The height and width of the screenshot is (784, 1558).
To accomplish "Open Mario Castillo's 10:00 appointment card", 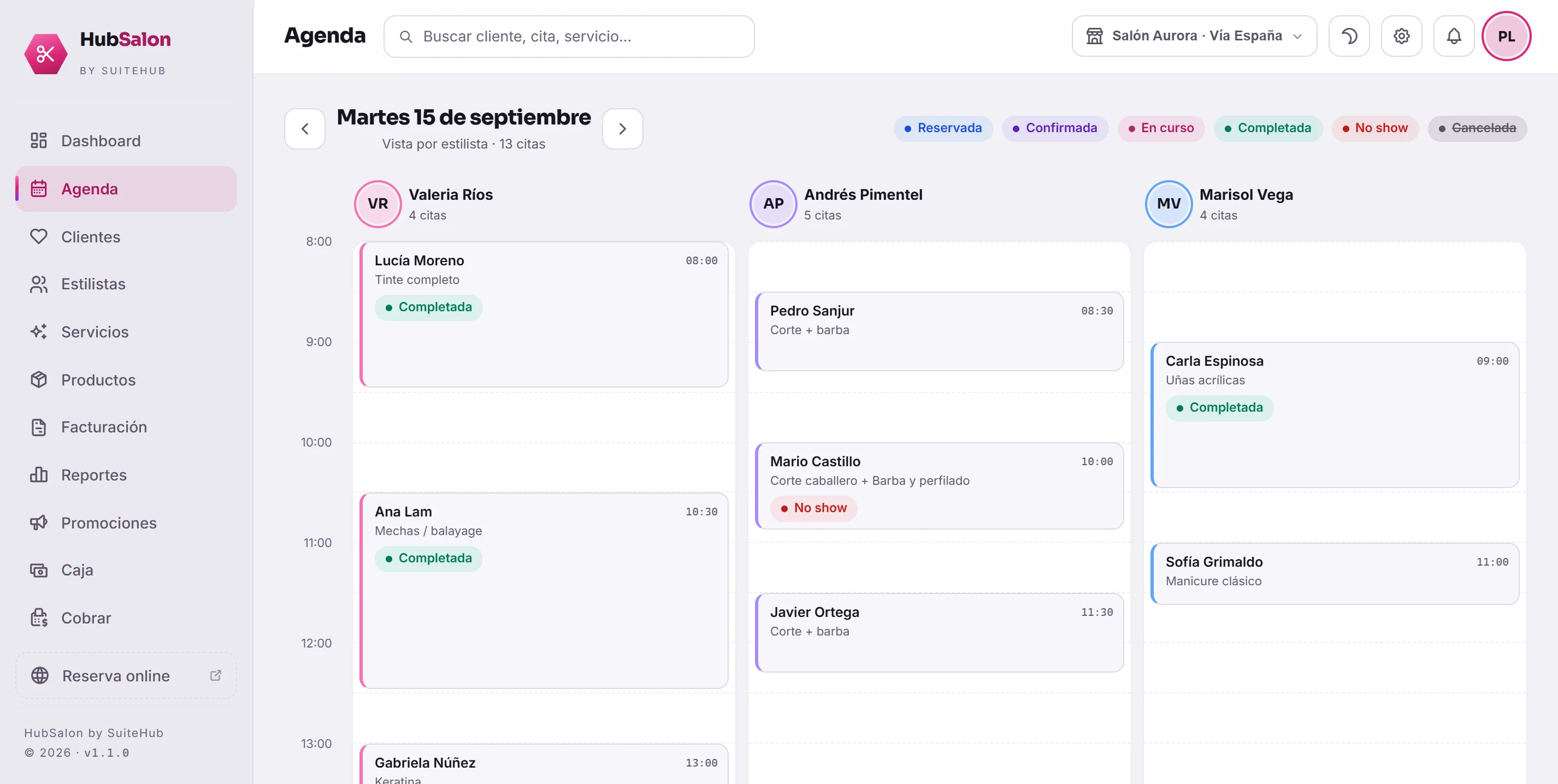I will pyautogui.click(x=939, y=486).
